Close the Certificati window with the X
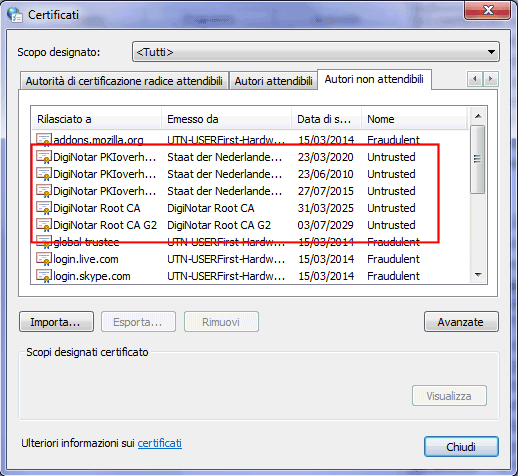This screenshot has height=476, width=518. [x=488, y=11]
